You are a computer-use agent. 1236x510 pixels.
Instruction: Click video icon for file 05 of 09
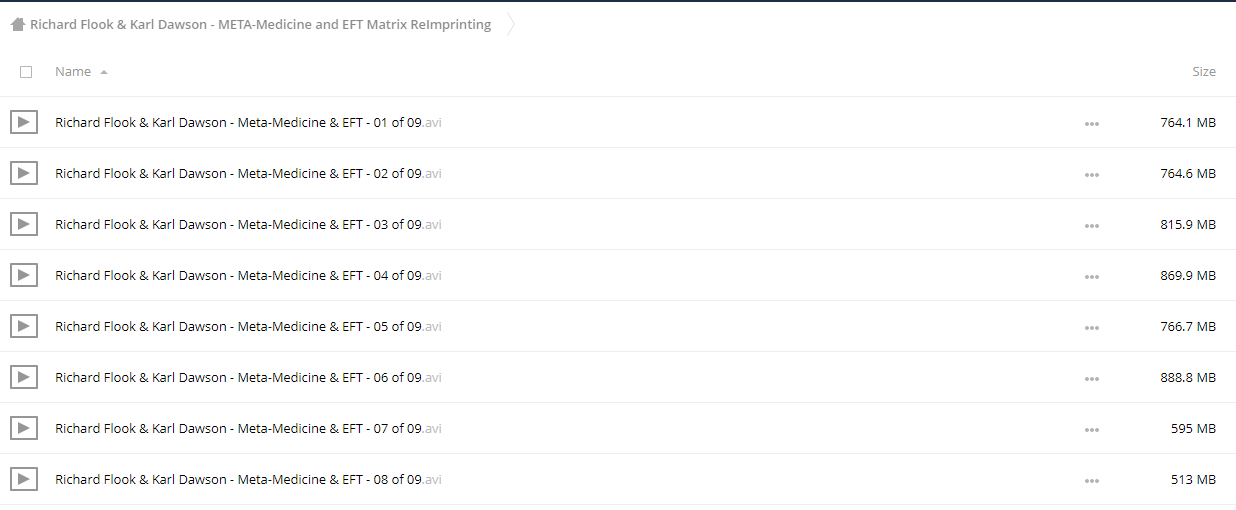(x=24, y=326)
